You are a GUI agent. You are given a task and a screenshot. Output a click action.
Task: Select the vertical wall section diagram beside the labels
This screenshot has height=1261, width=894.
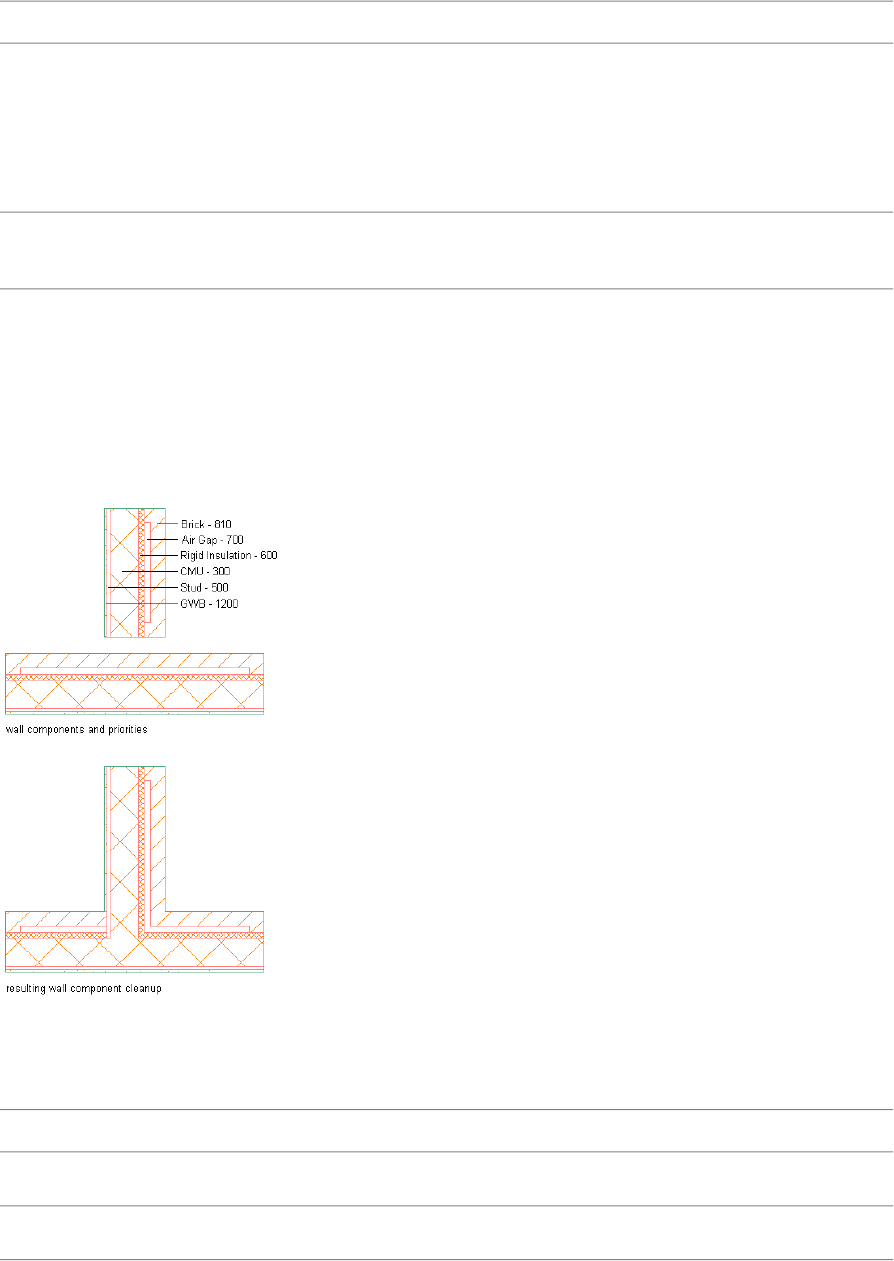click(135, 572)
